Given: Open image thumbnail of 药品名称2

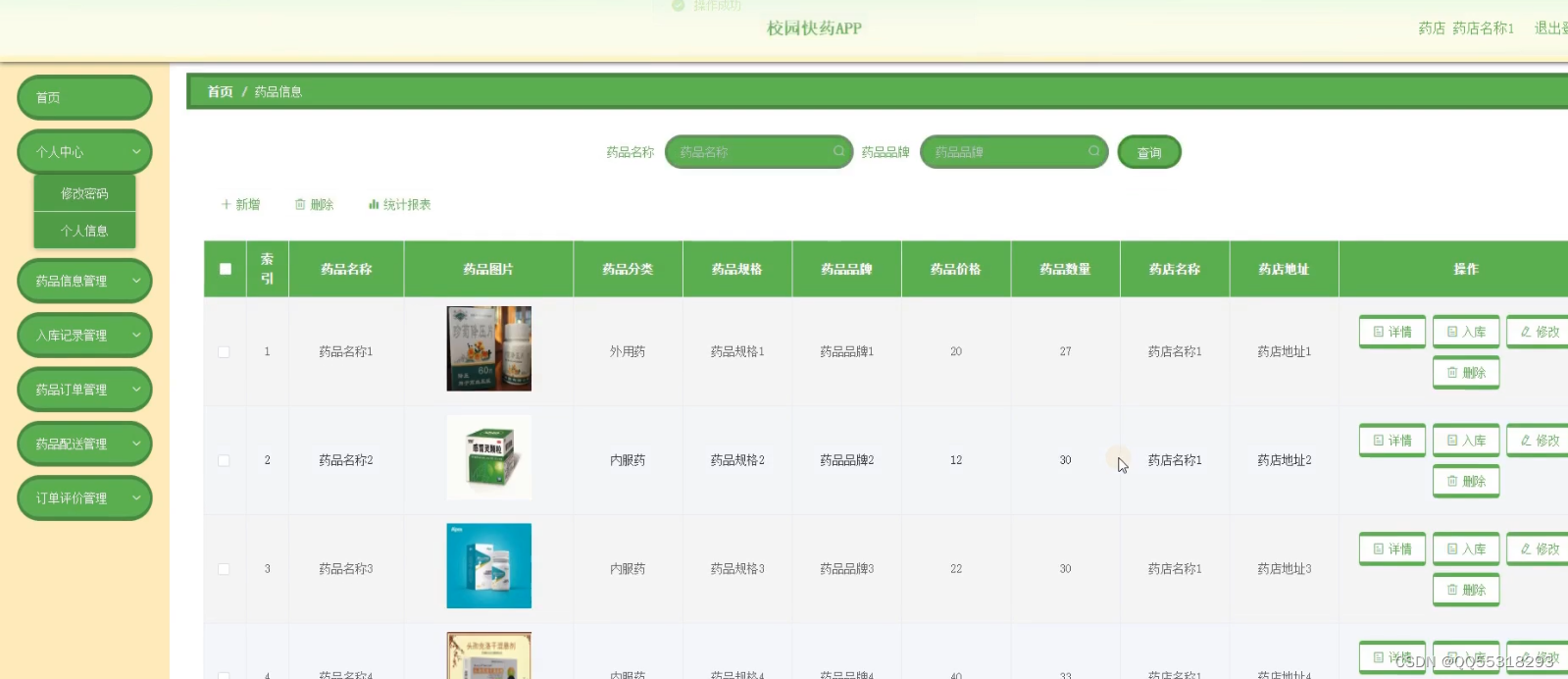Looking at the screenshot, I should pos(488,457).
